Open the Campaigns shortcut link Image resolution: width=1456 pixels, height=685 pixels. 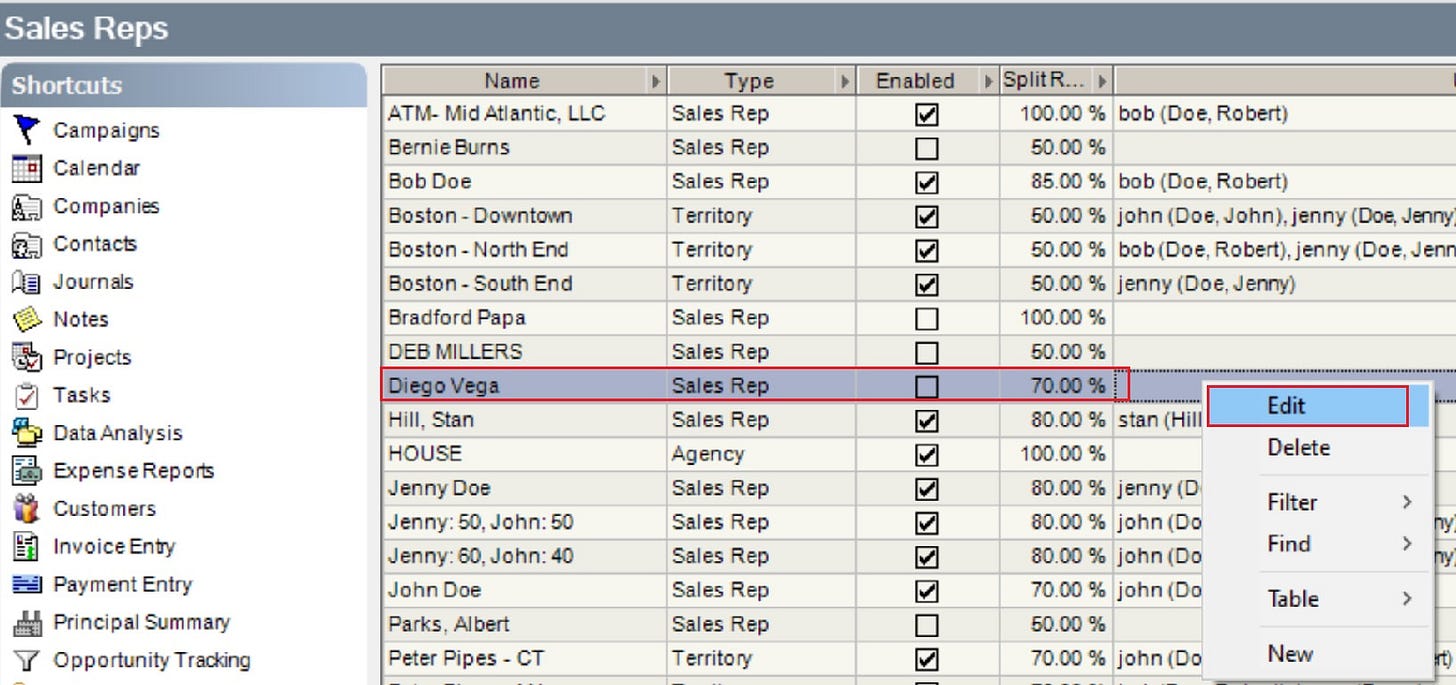point(106,130)
